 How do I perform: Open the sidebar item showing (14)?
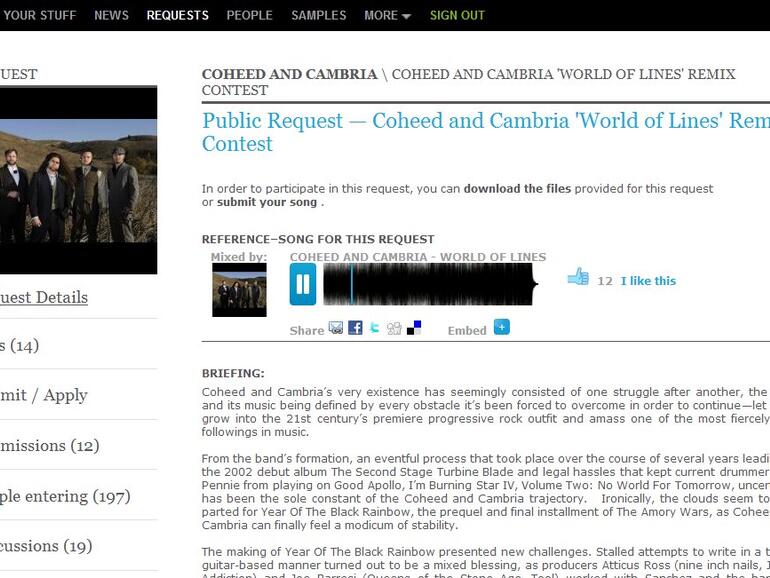(x=20, y=346)
